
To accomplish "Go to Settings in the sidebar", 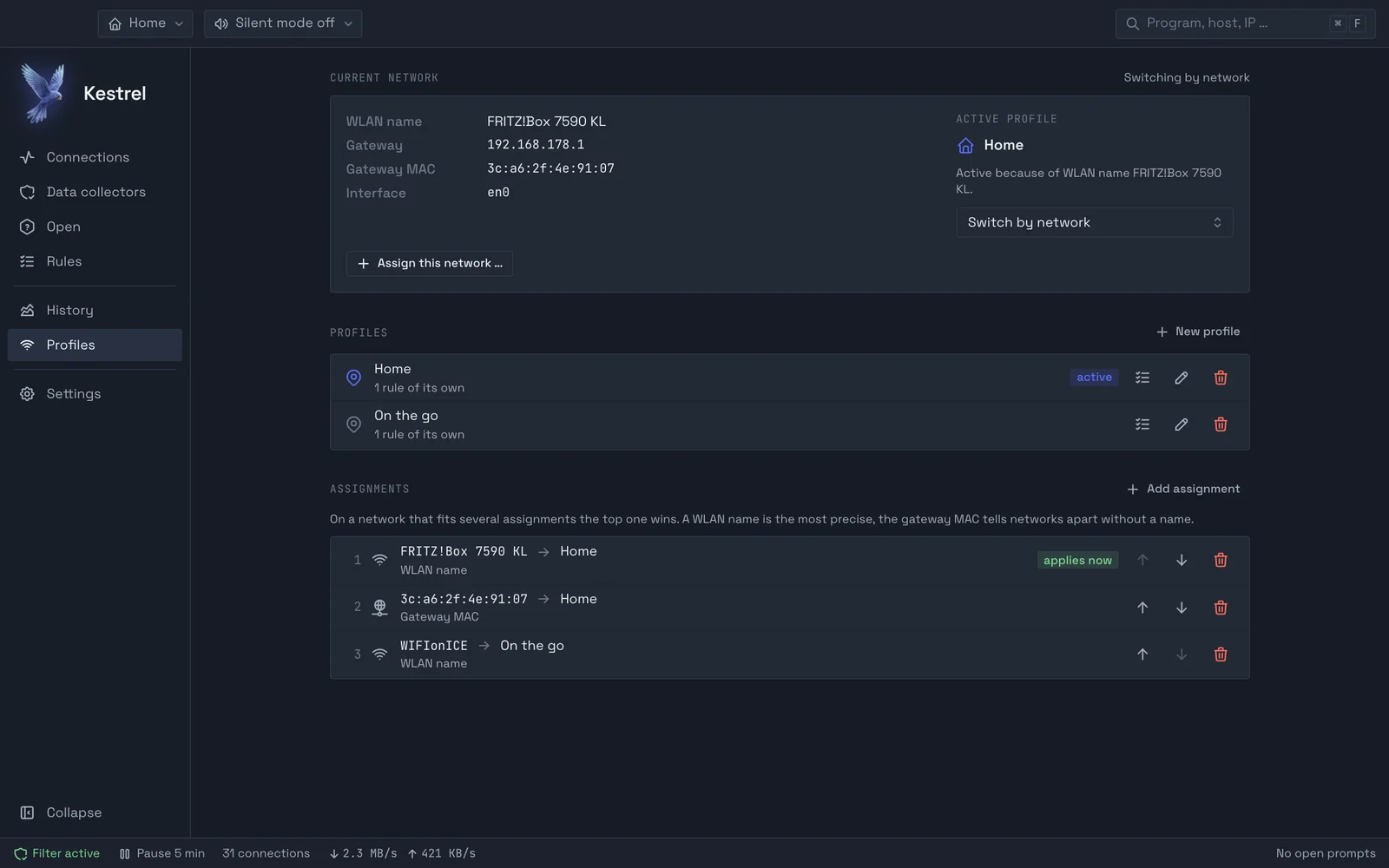I will [x=95, y=393].
